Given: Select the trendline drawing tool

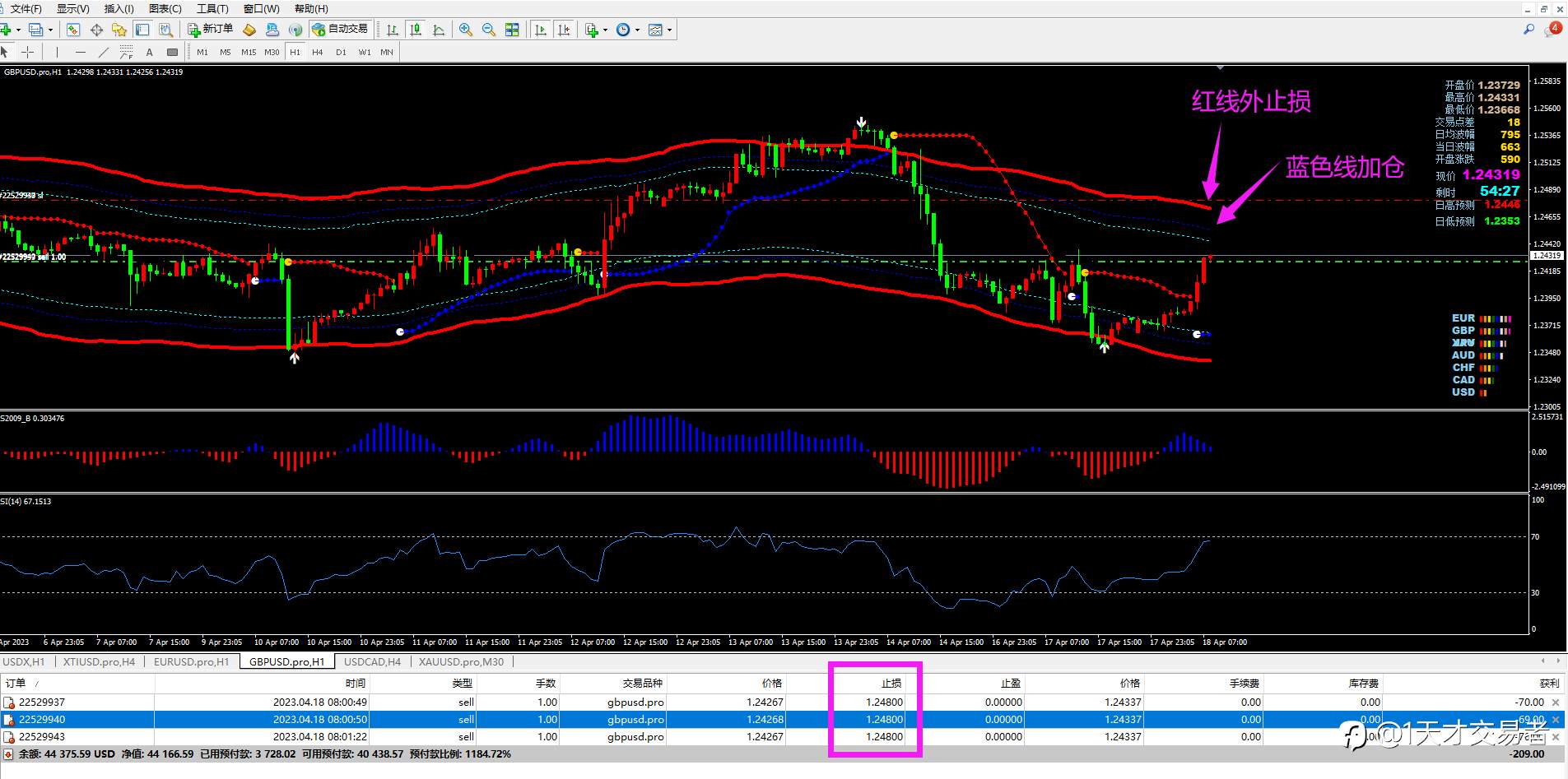Looking at the screenshot, I should click(x=103, y=52).
